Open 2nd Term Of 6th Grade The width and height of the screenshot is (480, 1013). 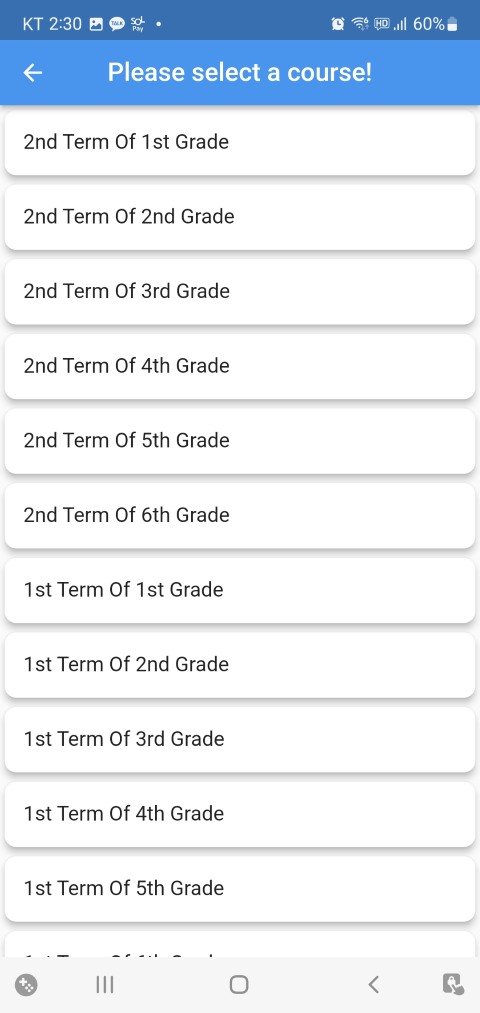coord(240,516)
